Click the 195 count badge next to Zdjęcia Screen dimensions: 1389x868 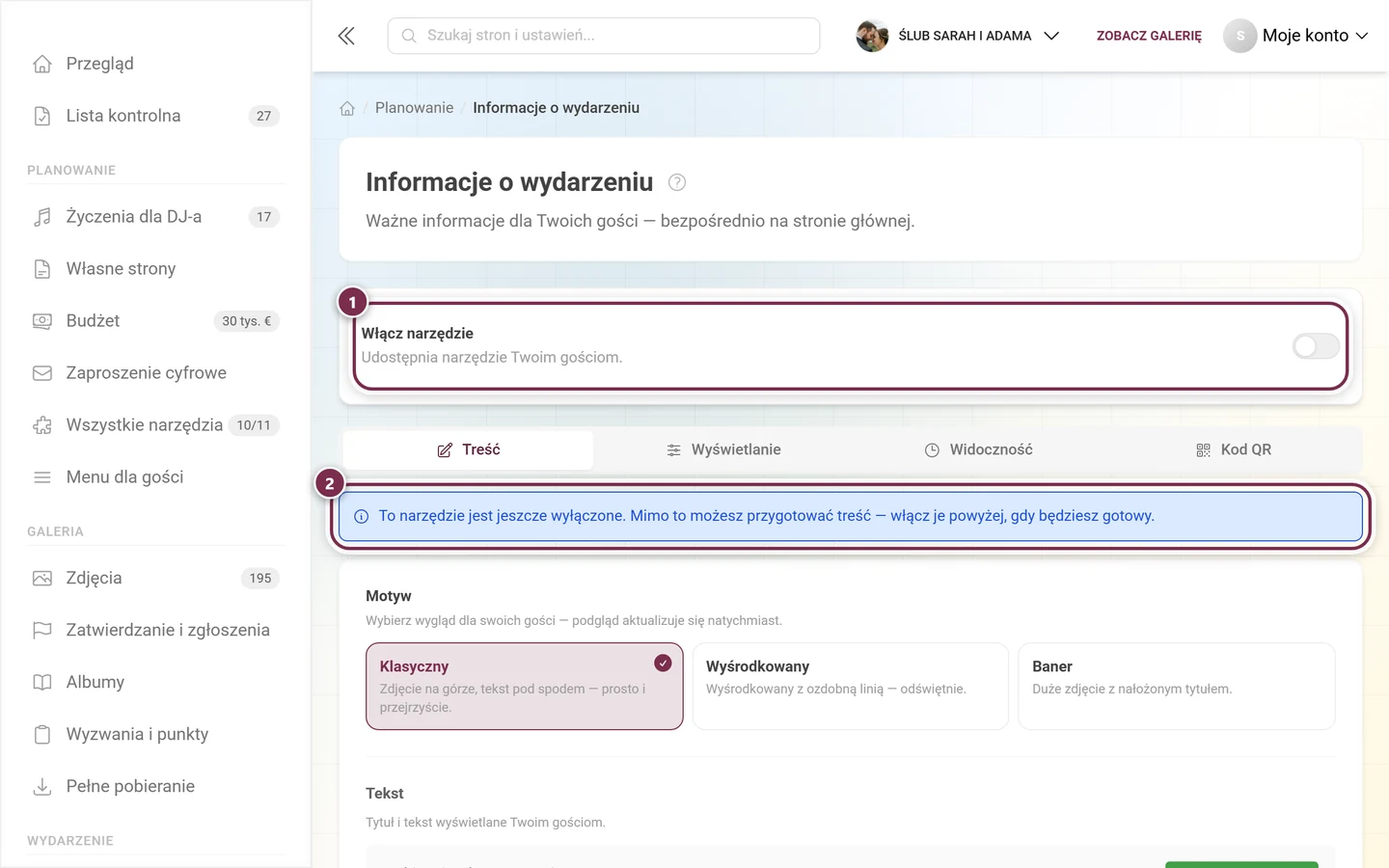point(260,579)
